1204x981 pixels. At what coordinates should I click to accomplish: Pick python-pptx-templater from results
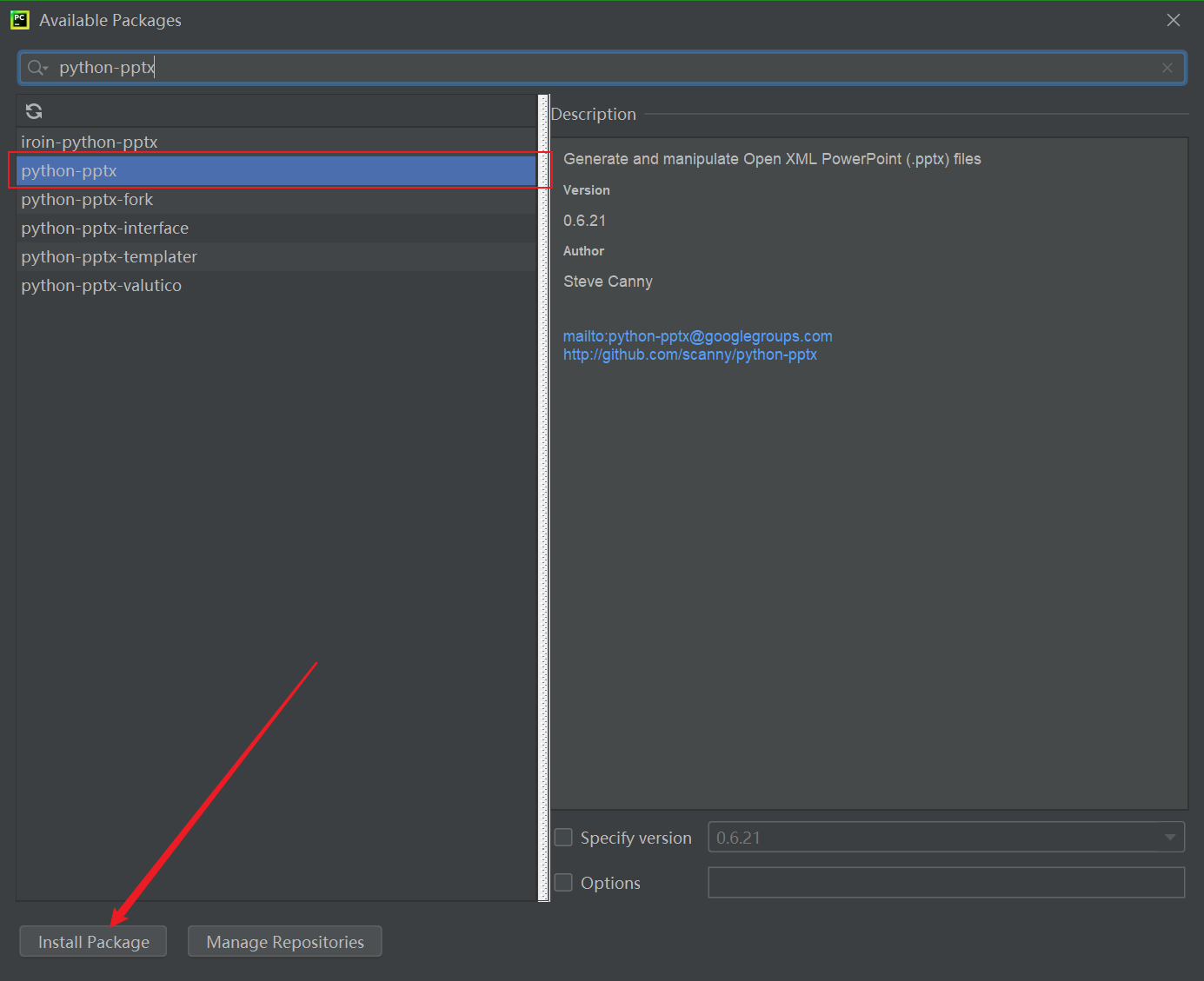pyautogui.click(x=110, y=257)
